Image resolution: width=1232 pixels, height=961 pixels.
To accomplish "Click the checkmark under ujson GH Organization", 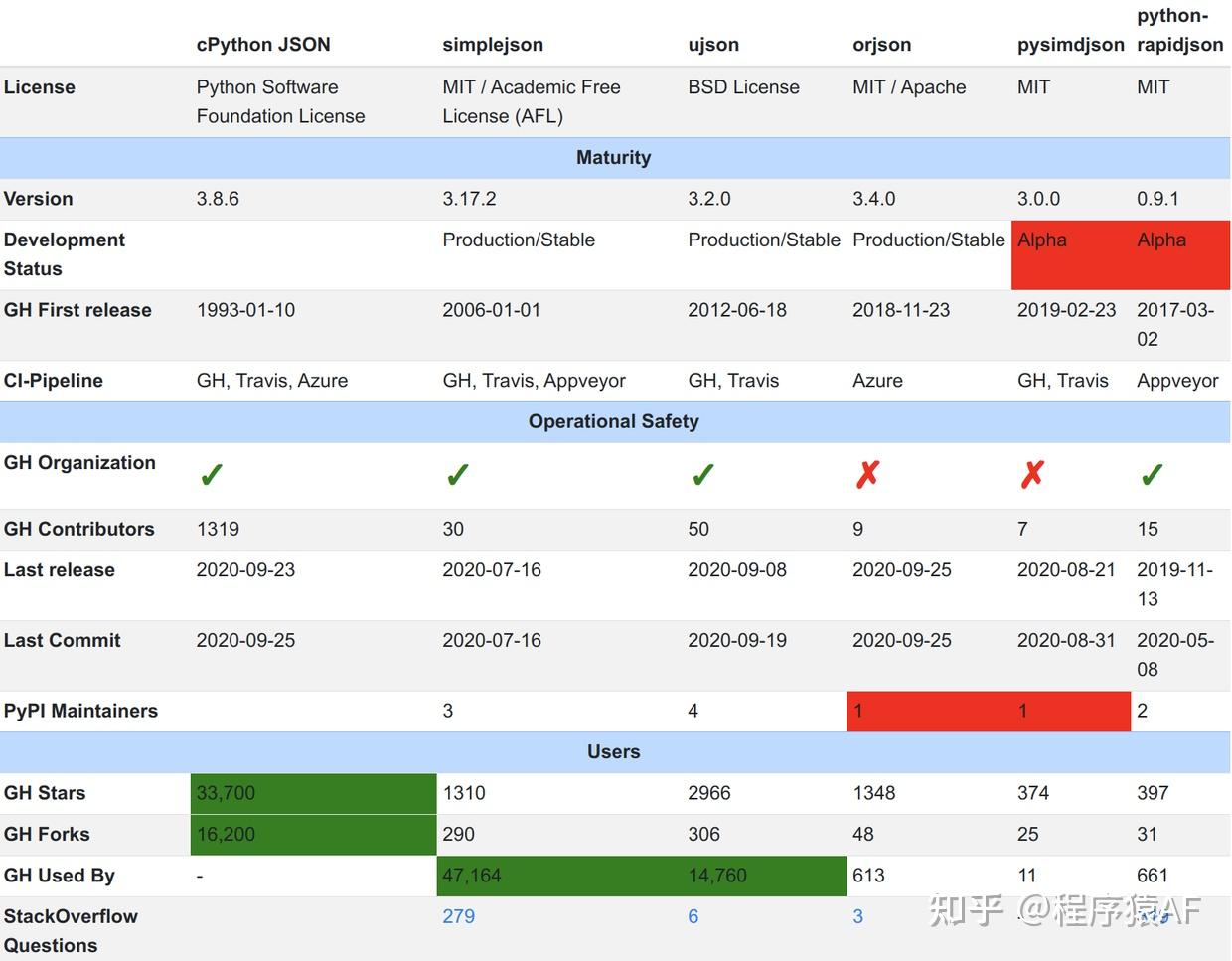I will pos(701,474).
